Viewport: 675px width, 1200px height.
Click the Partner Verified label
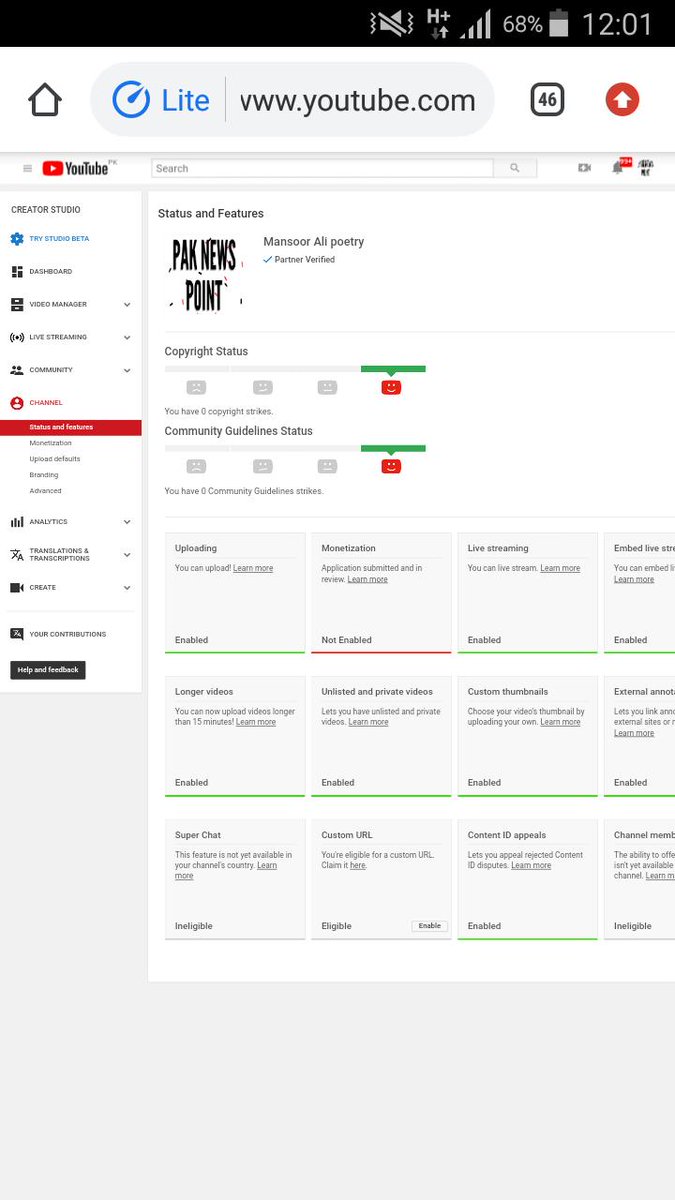[299, 260]
